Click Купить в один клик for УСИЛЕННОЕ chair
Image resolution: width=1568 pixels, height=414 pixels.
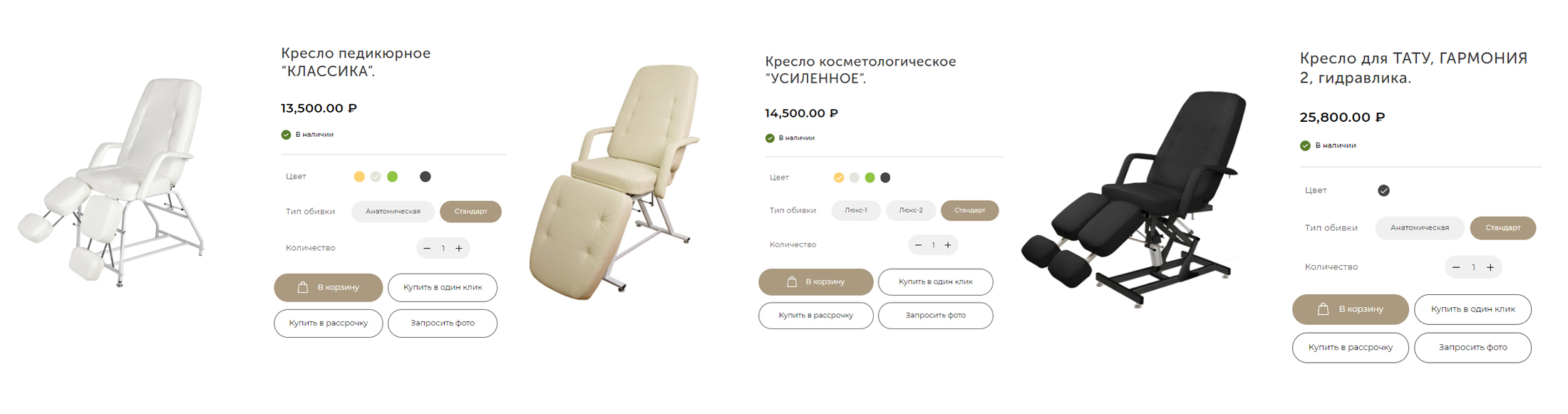click(935, 281)
